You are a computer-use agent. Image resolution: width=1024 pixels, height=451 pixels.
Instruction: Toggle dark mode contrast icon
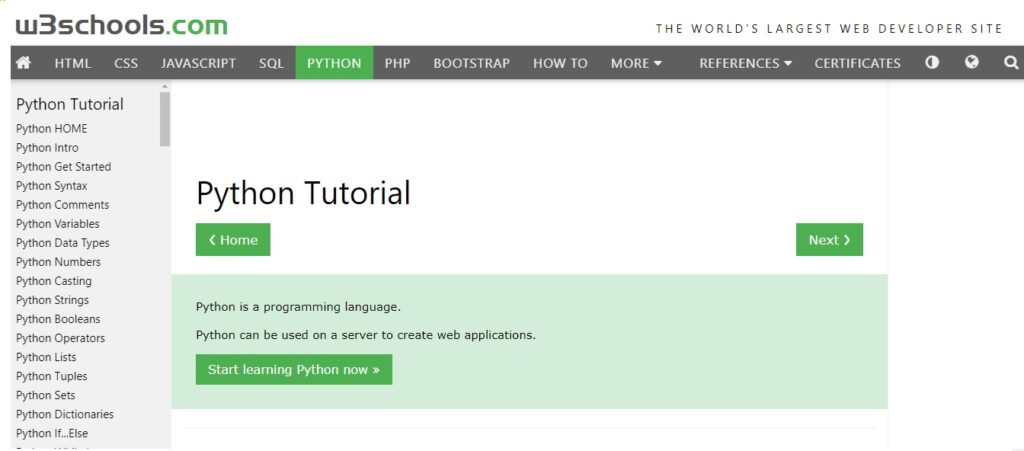point(932,63)
